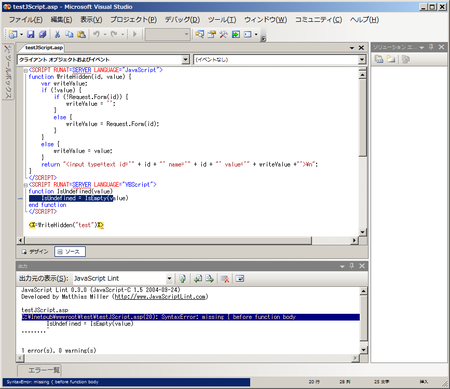Click Solution Explorer Properties icon
Viewport: 450px width, 389px height.
point(379,59)
